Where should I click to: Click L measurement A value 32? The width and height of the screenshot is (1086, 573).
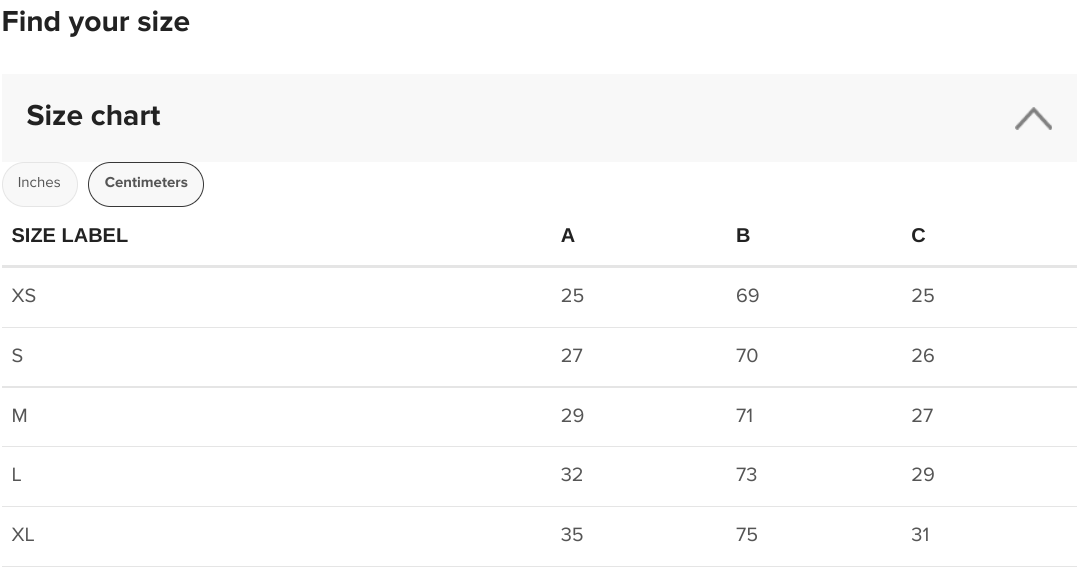click(571, 475)
